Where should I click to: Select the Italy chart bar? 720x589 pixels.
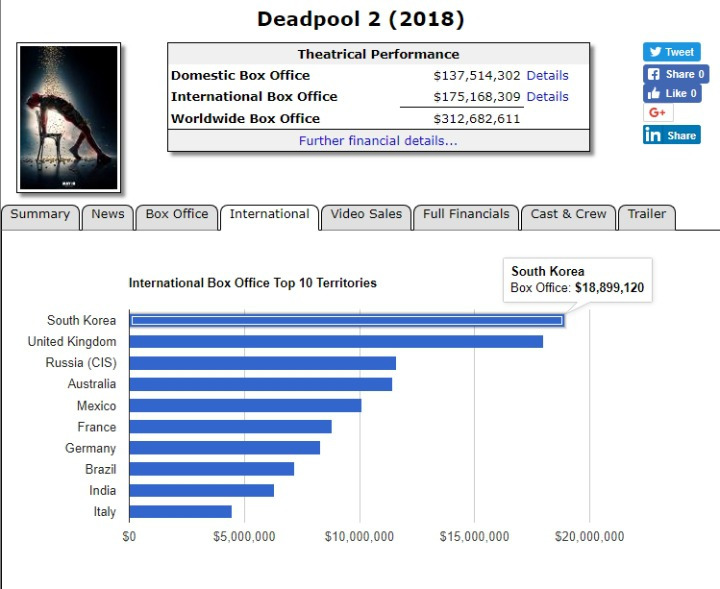[180, 511]
